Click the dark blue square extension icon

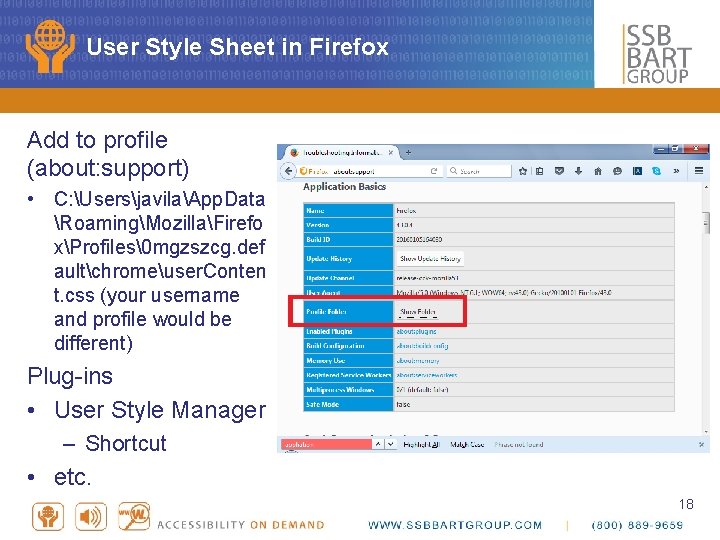point(637,171)
